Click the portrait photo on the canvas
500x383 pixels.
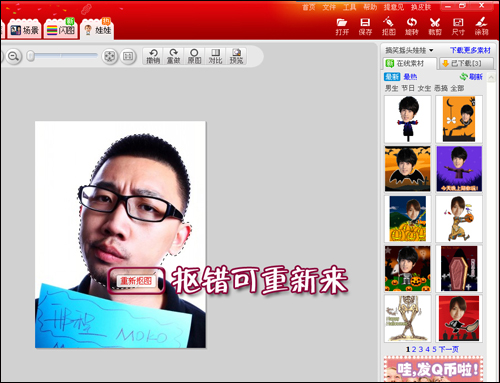coord(120,234)
